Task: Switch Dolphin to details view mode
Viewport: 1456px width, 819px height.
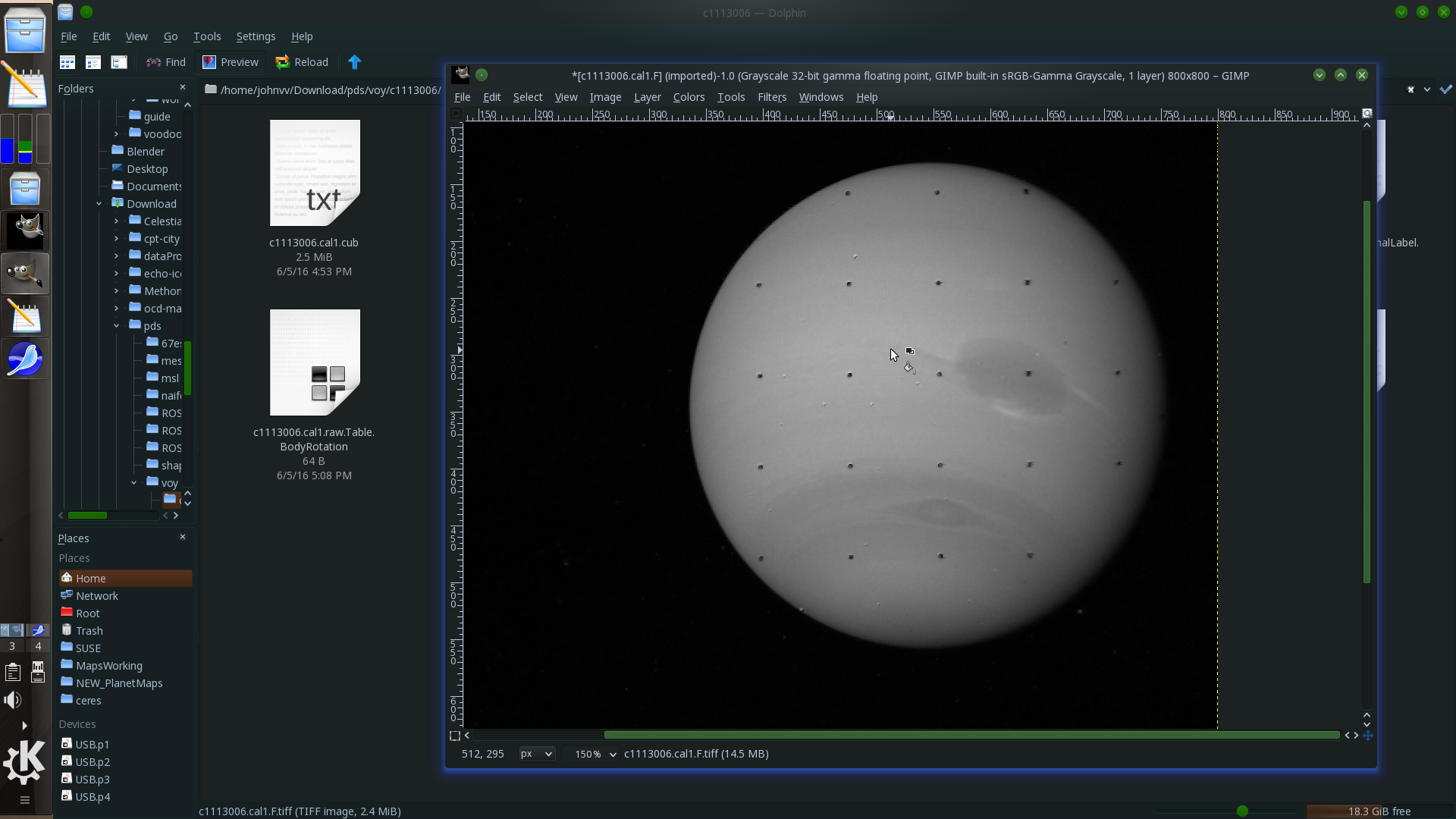Action: (x=119, y=62)
